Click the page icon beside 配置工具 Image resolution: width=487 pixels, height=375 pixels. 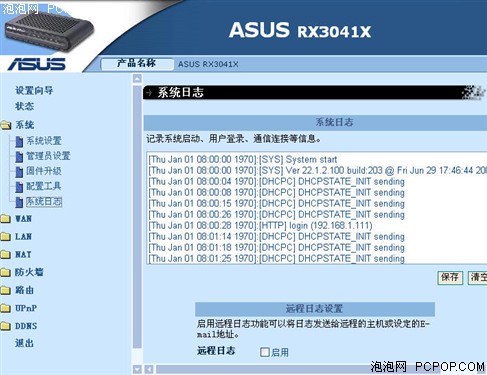click(x=19, y=187)
